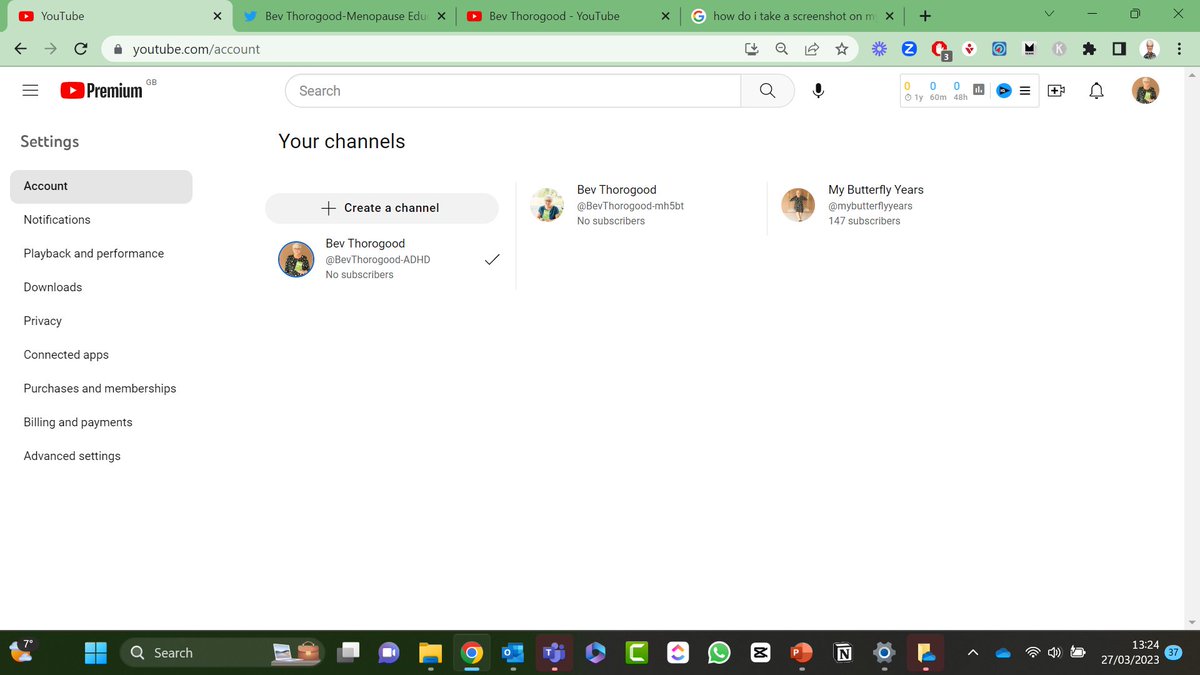This screenshot has width=1200, height=675.
Task: Open Downloads settings
Action: coord(101,287)
